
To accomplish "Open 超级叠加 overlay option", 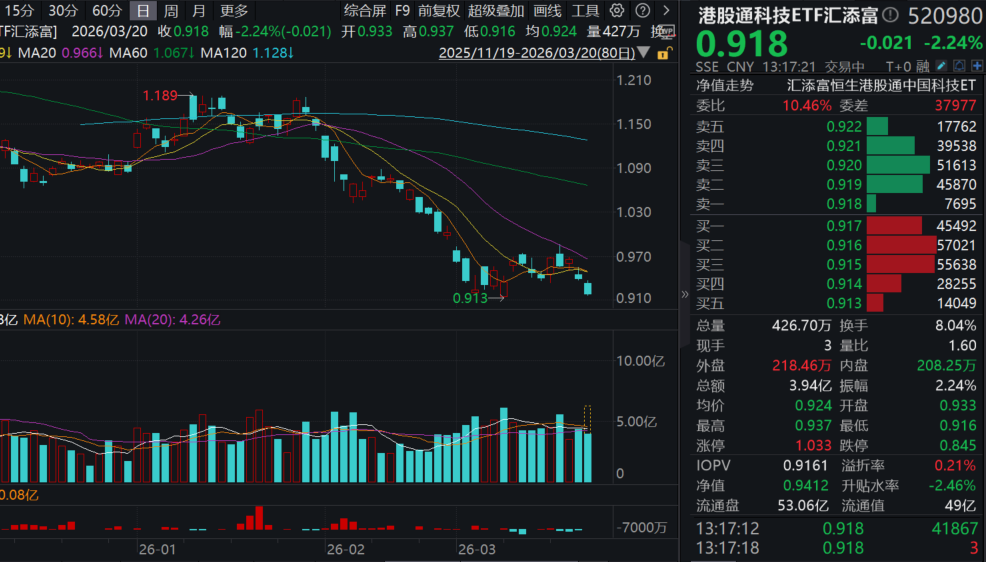I will tap(495, 11).
